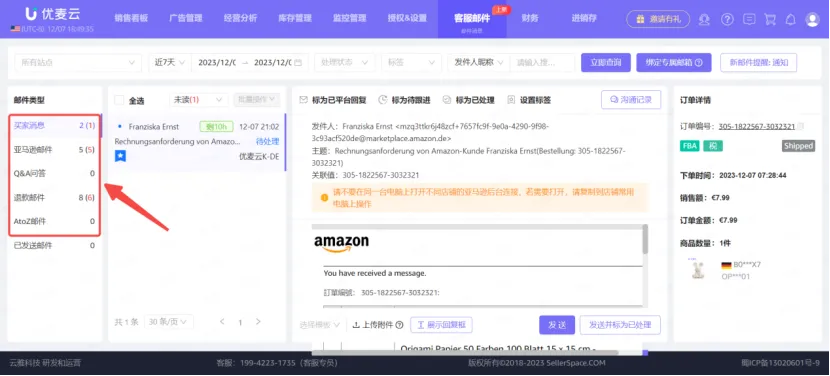This screenshot has width=830, height=376.
Task: Click the clock icon for 标为待跟进
Action: pyautogui.click(x=383, y=100)
